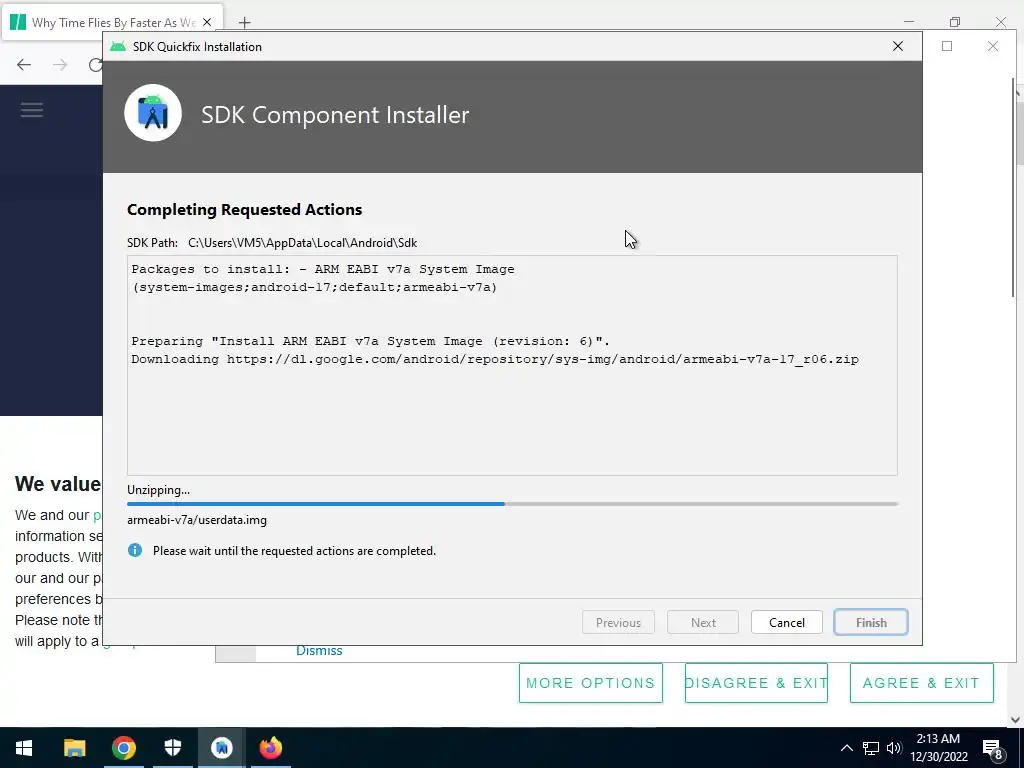Screen dimensions: 1024x768
Task: Click the '(system-images;android-17;default;armeabi-v7a)' log line
Action: 314,287
